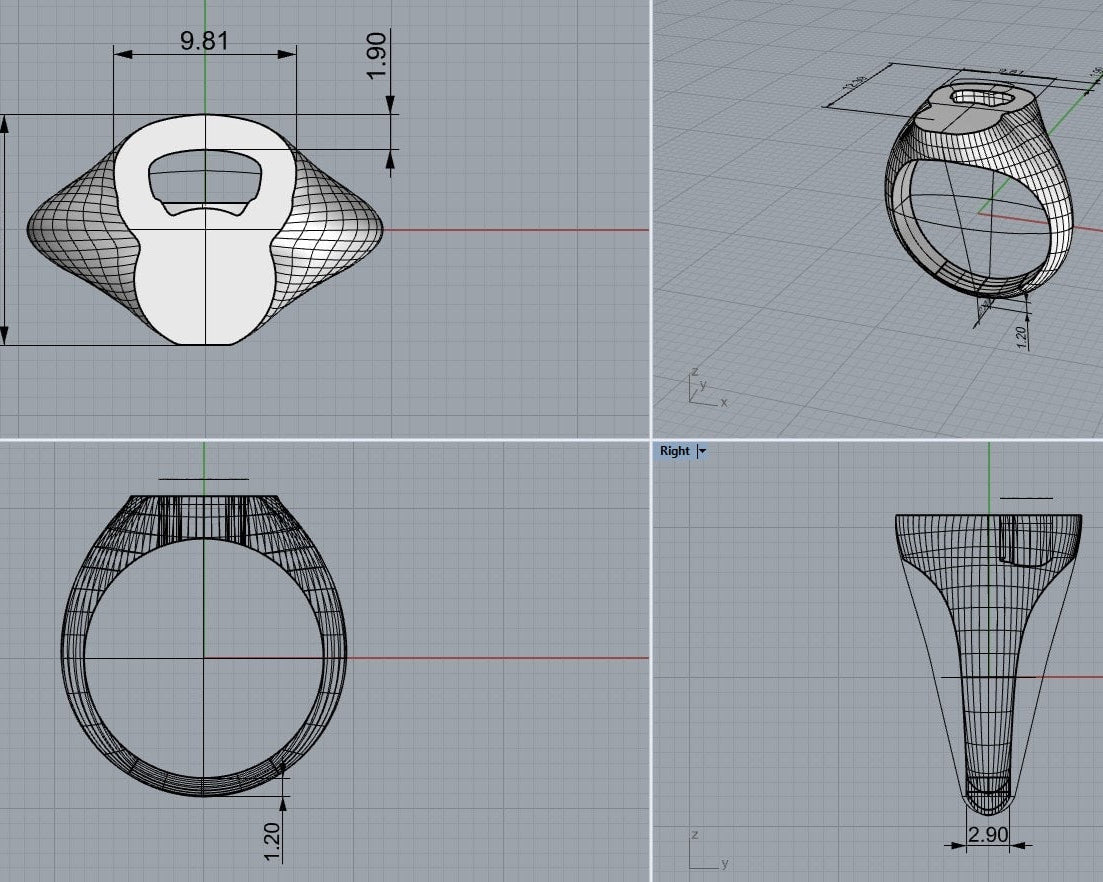Click the Right viewport title label
The image size is (1103, 882).
(675, 451)
